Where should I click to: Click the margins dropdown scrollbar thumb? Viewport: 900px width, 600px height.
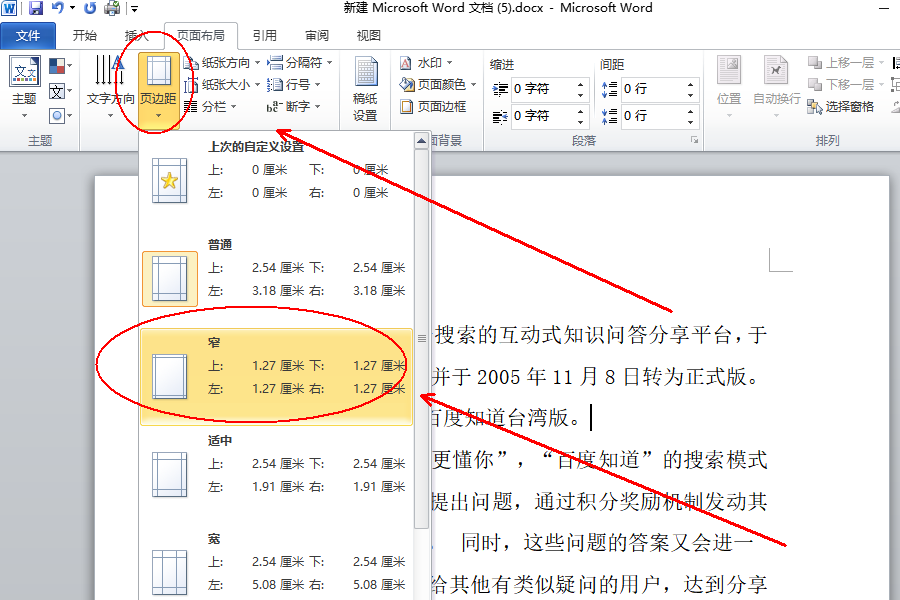(421, 339)
